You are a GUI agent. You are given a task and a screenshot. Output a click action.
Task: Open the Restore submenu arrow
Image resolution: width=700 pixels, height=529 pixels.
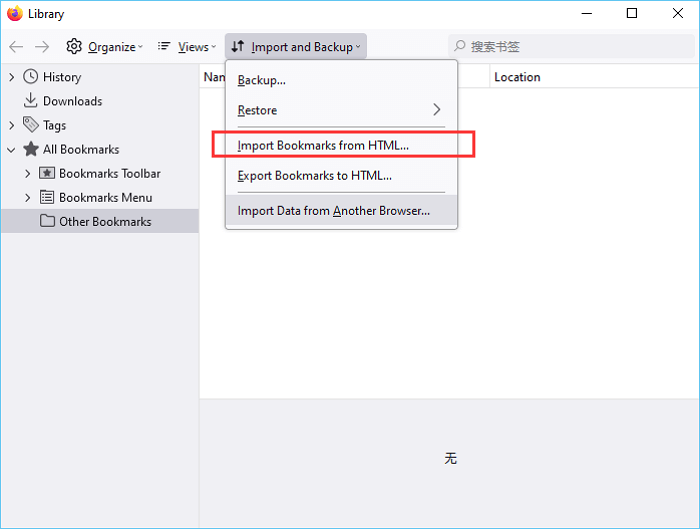click(x=437, y=109)
